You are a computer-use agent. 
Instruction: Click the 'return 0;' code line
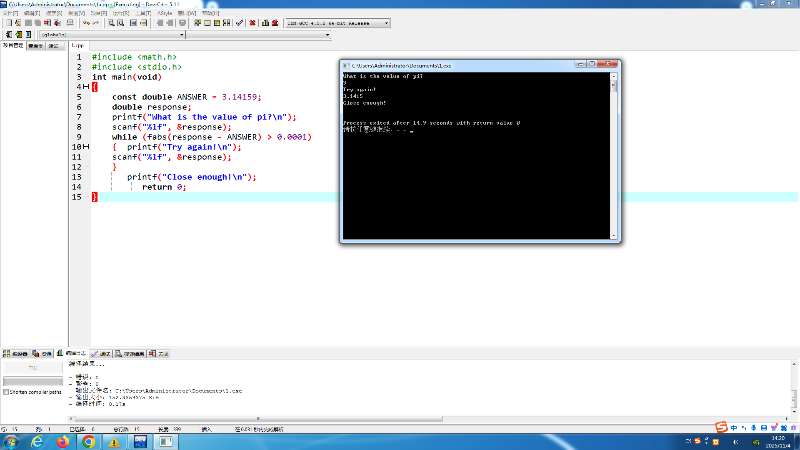164,187
